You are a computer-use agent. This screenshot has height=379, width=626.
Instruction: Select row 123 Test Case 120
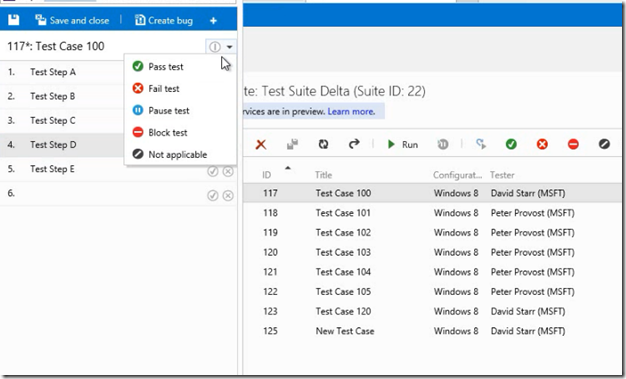tap(432, 311)
